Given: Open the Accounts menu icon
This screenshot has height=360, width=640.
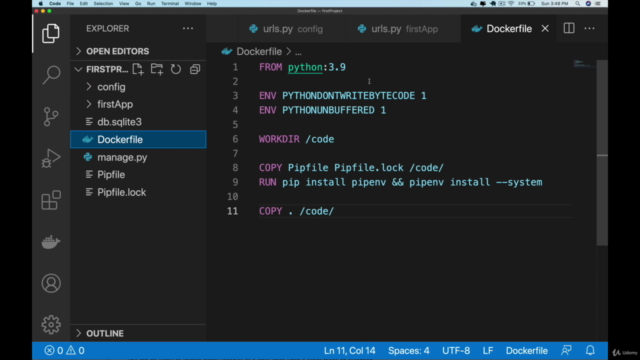Looking at the screenshot, I should pyautogui.click(x=51, y=283).
